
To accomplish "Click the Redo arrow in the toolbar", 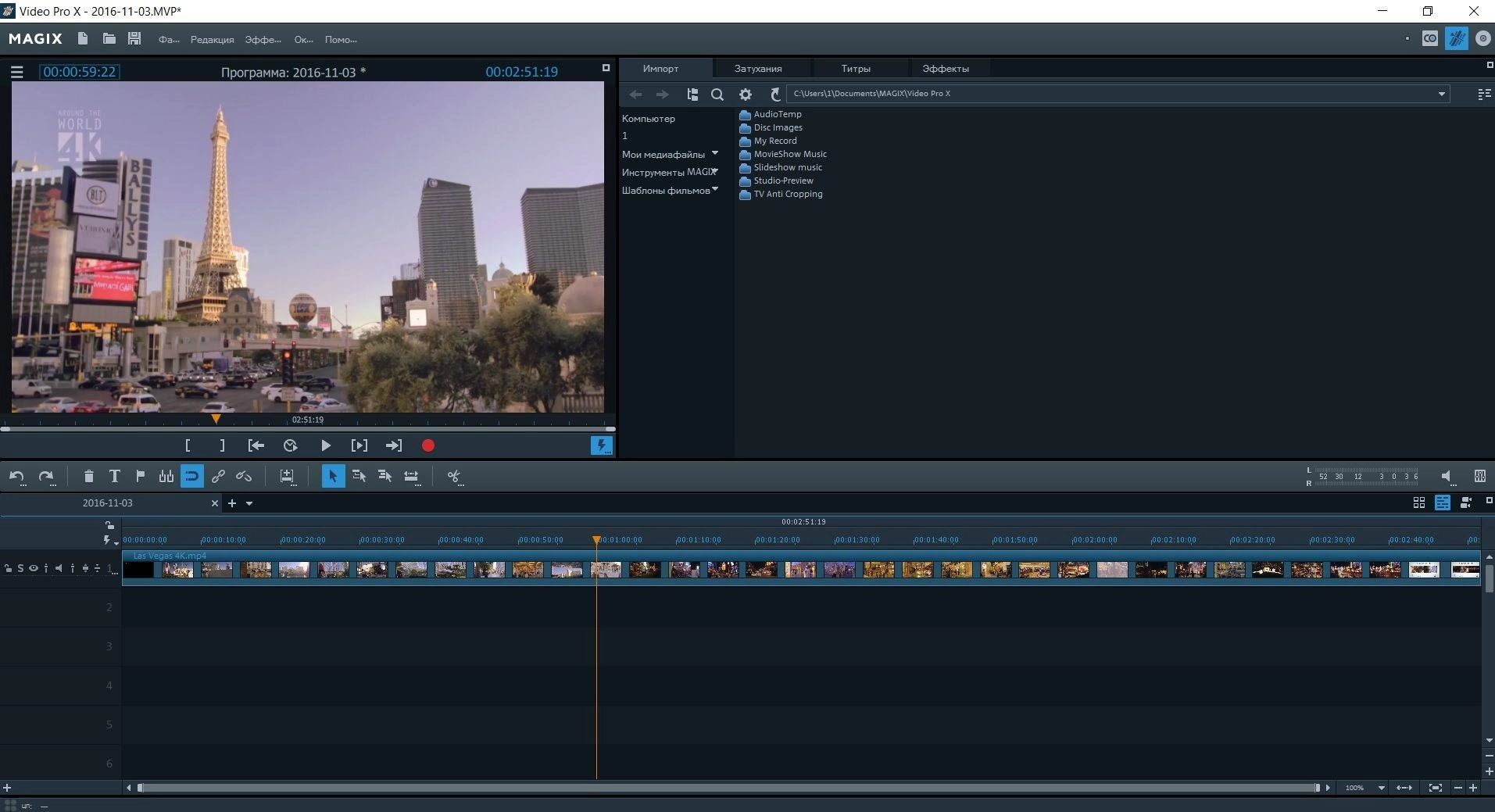I will [x=46, y=476].
